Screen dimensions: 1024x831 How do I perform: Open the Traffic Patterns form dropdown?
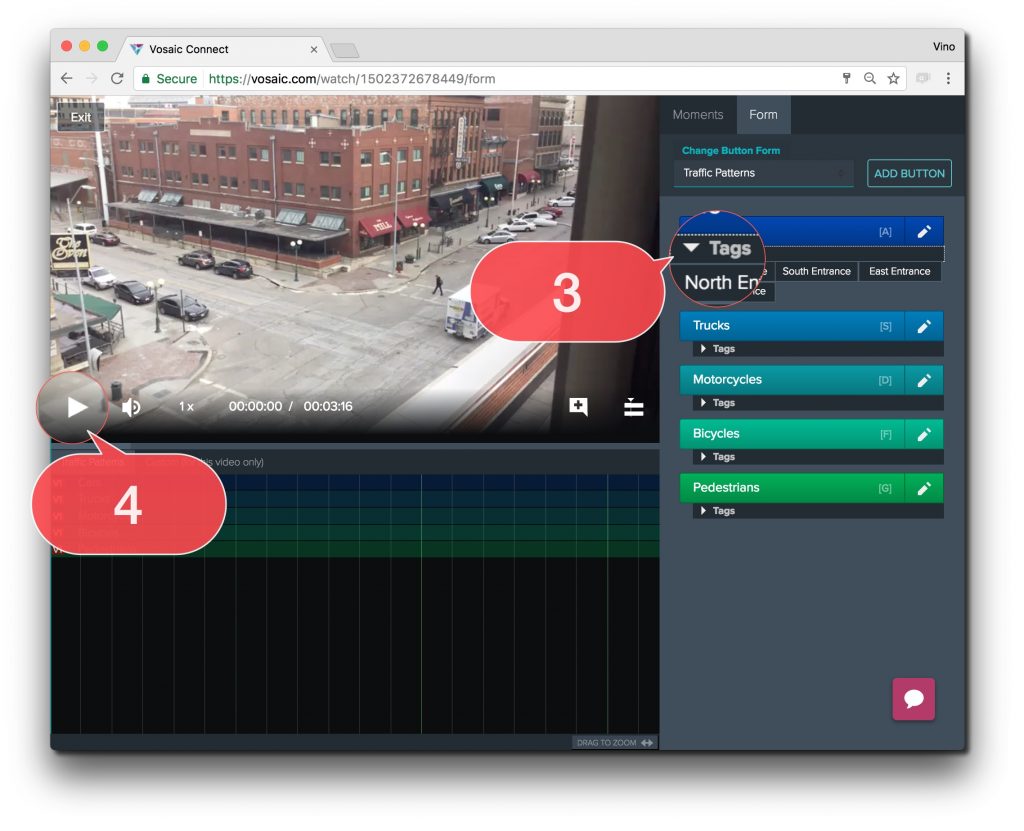click(x=763, y=173)
